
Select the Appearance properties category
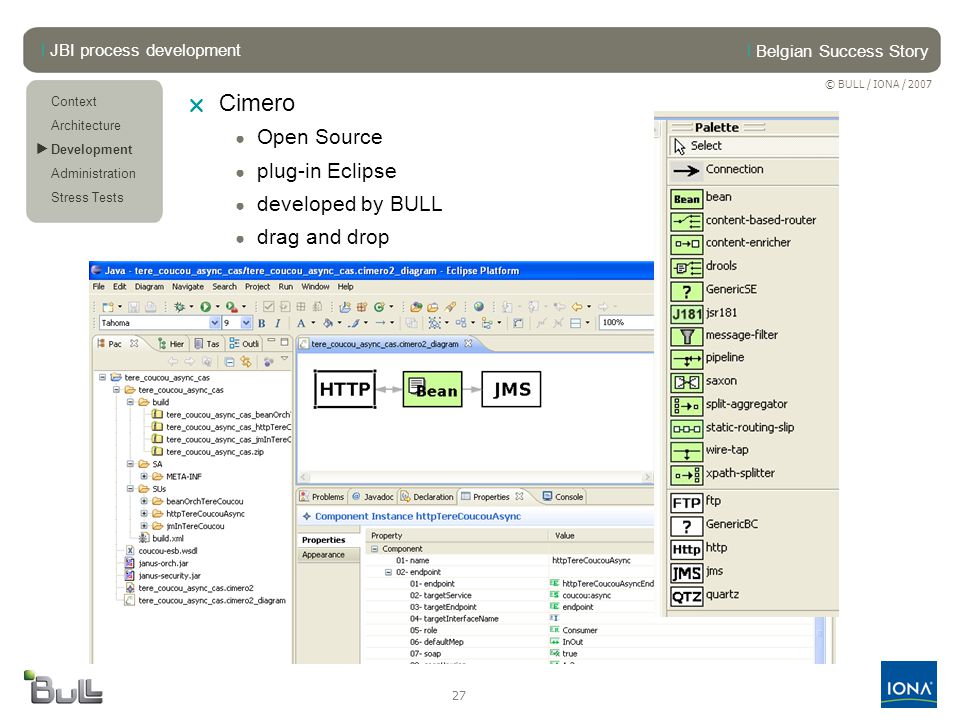click(x=323, y=555)
